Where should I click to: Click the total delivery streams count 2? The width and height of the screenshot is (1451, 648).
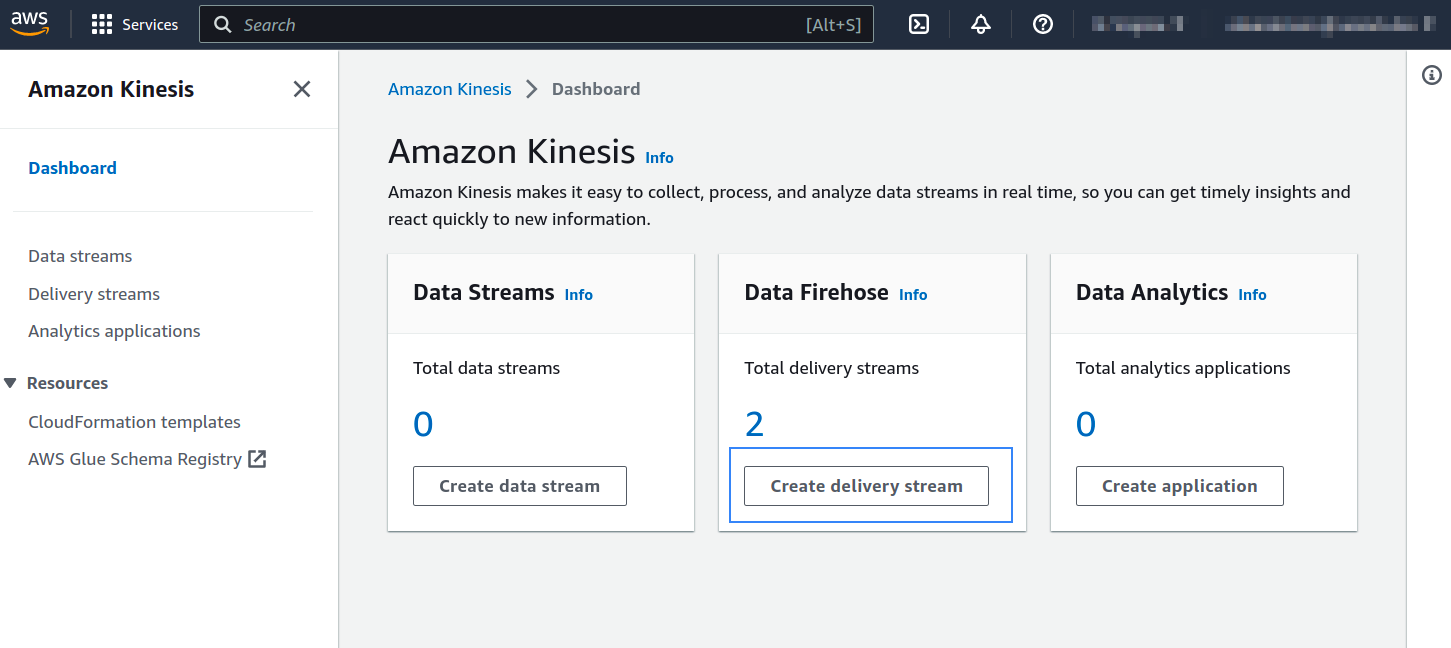754,425
